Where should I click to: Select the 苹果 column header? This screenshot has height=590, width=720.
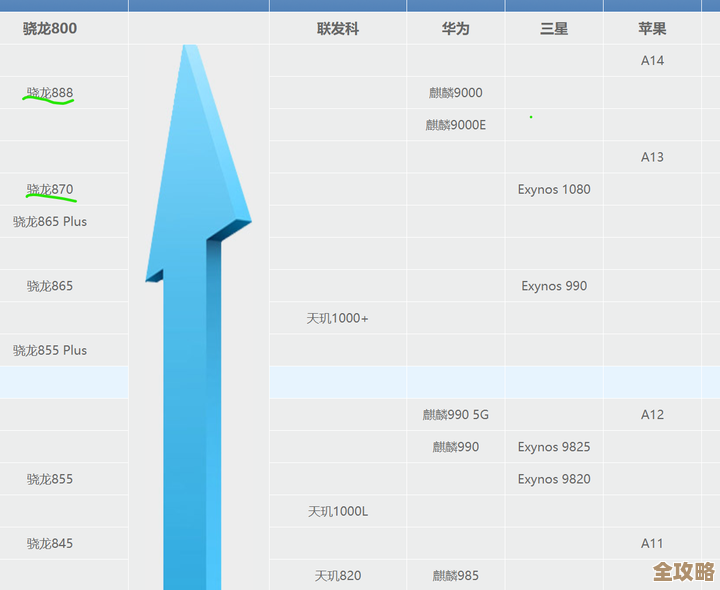652,29
